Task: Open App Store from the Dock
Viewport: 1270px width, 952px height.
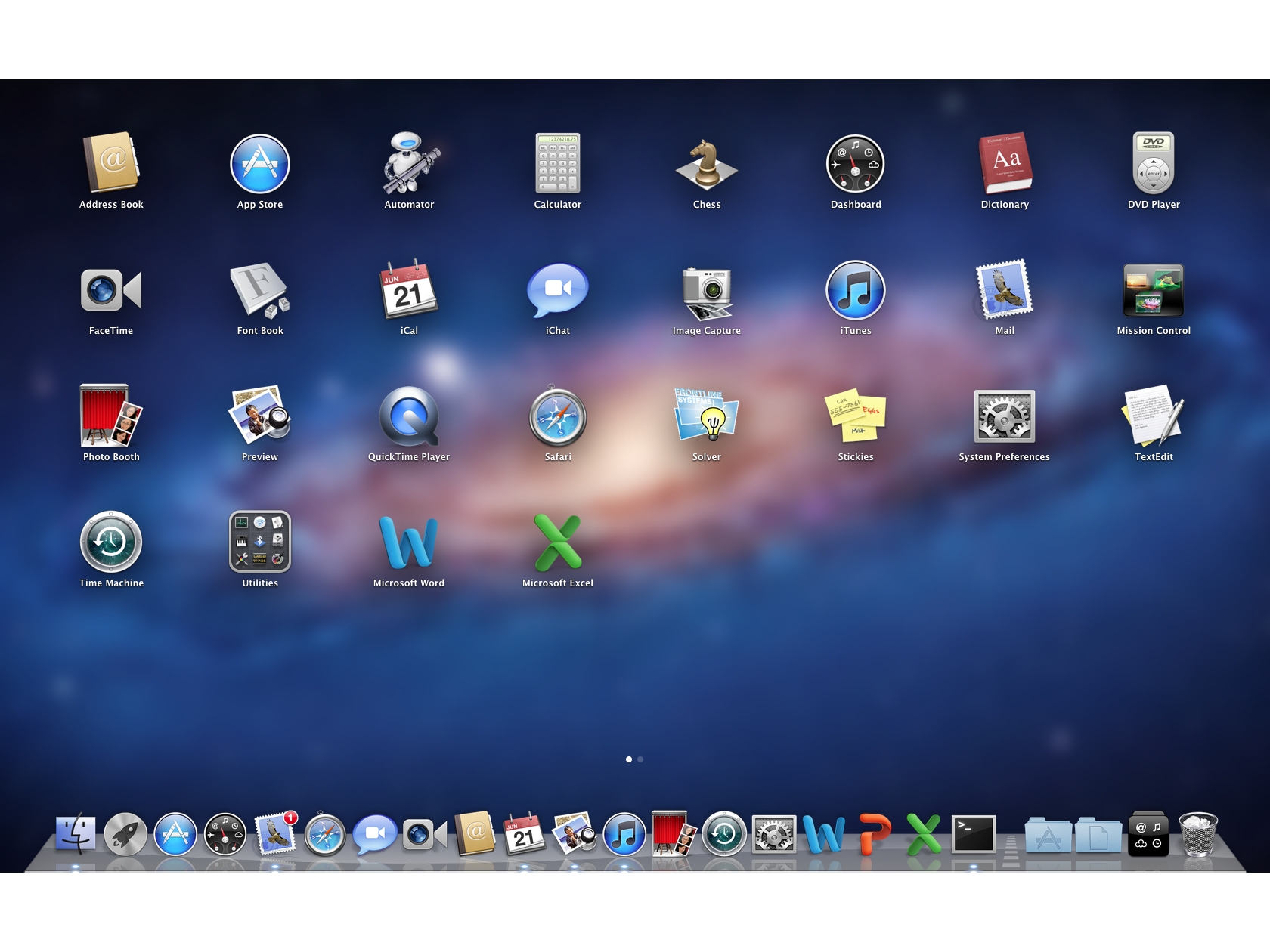Action: [x=175, y=835]
